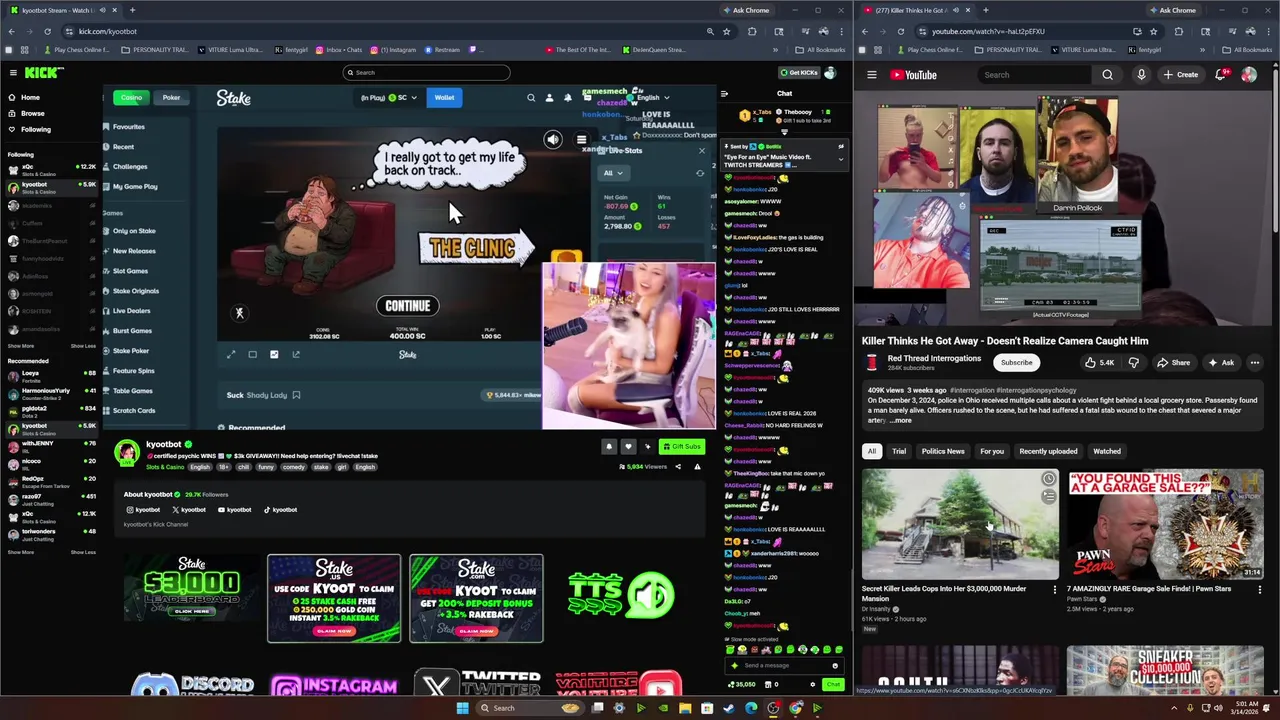This screenshot has width=1280, height=720.
Task: Open the YouTube Create button
Action: pos(1181,75)
